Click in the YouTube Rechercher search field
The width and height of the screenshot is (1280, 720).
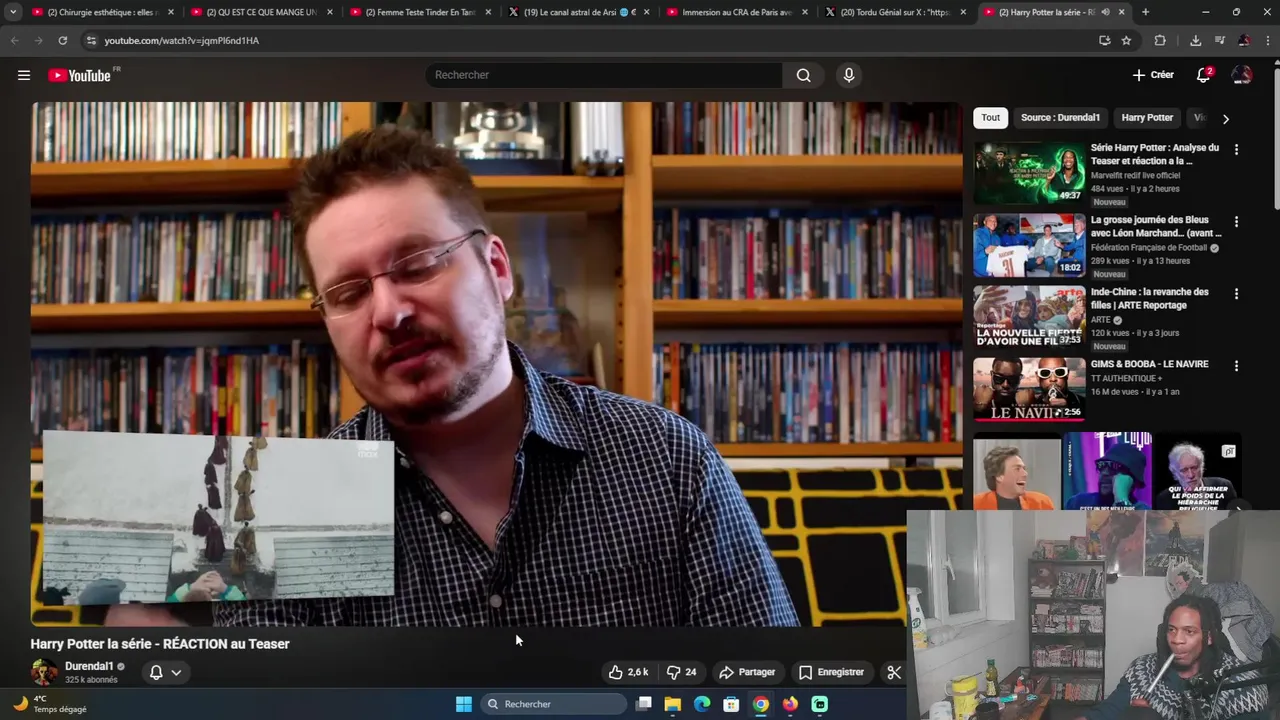tap(605, 75)
